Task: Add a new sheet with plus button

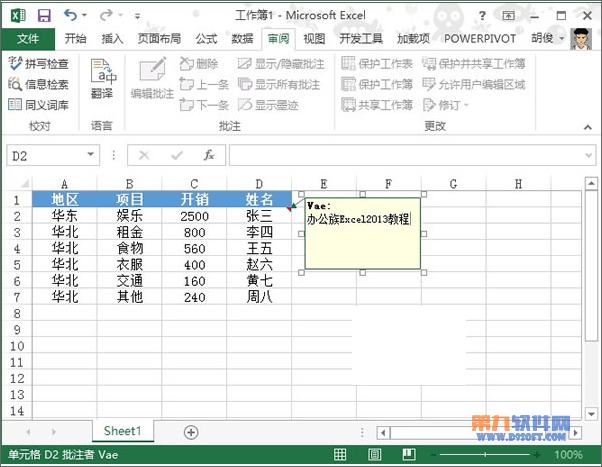Action: [191, 432]
